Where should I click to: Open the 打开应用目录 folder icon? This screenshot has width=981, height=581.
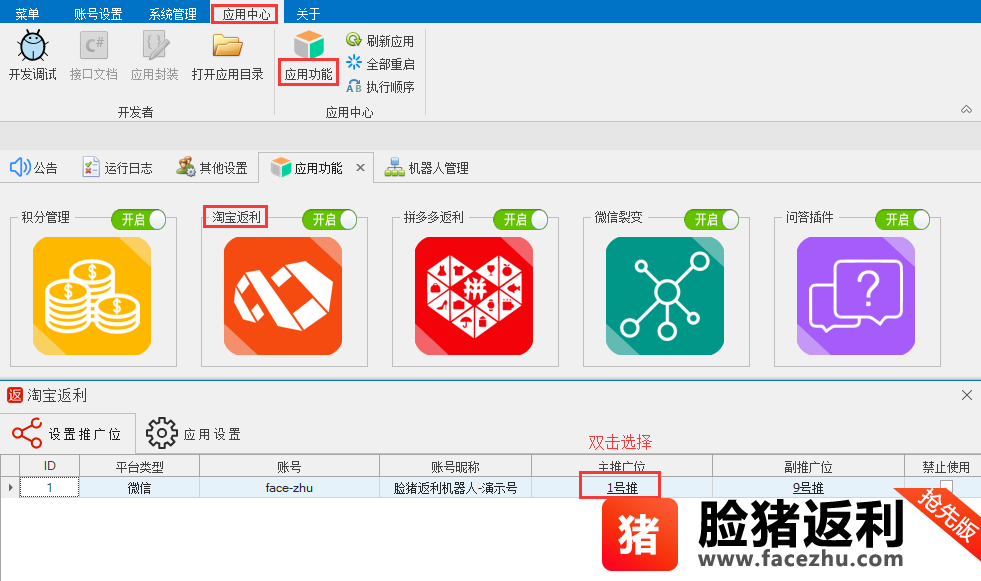pos(227,45)
